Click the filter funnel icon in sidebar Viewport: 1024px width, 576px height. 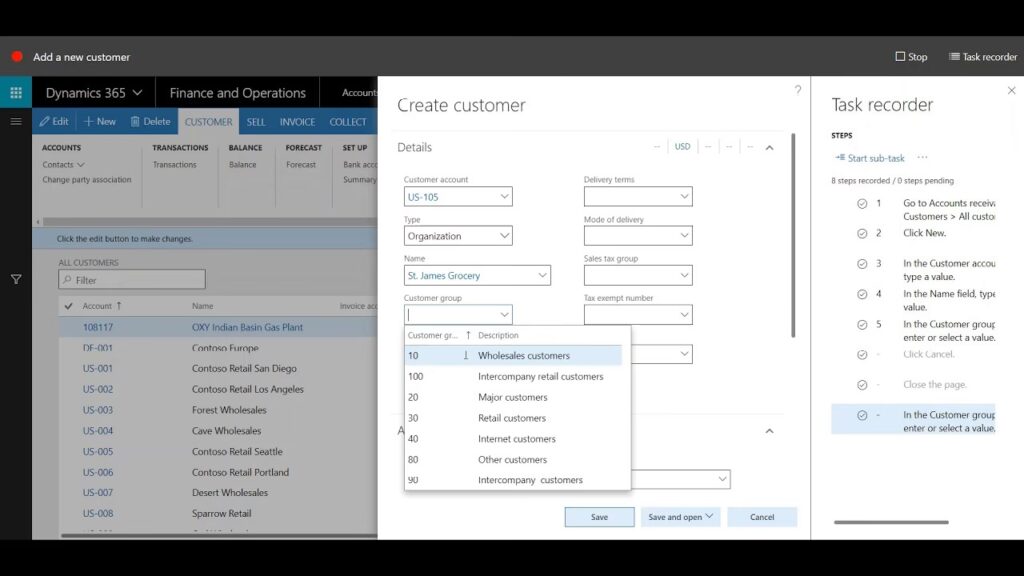pos(16,280)
